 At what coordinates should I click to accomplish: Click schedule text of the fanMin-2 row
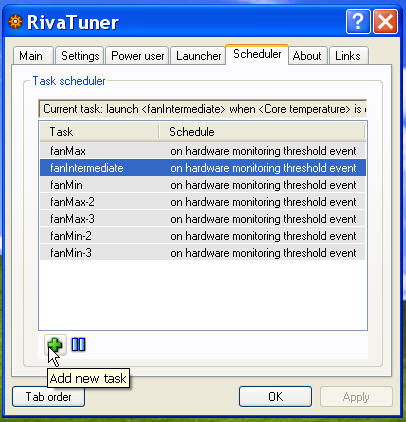point(263,236)
